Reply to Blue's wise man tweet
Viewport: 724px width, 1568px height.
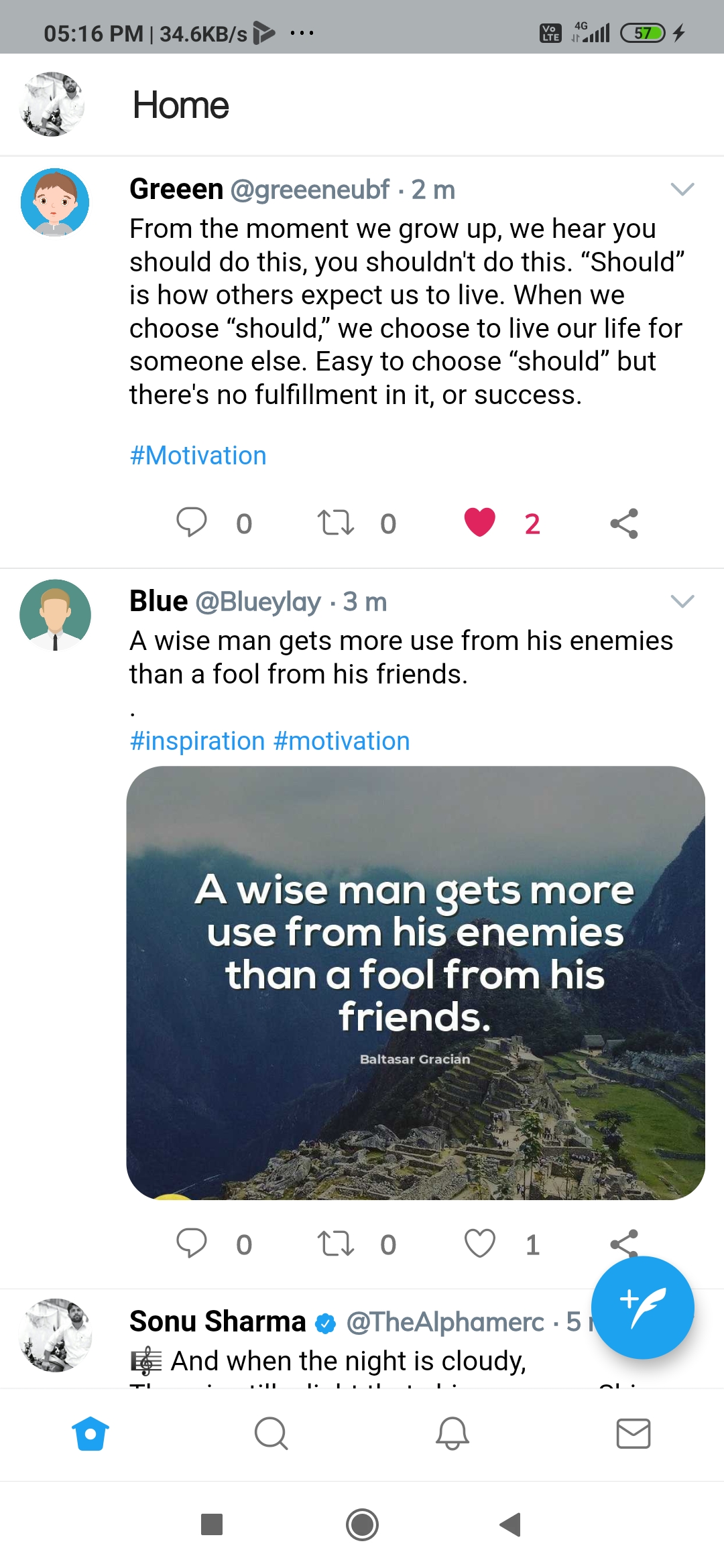coord(192,1244)
